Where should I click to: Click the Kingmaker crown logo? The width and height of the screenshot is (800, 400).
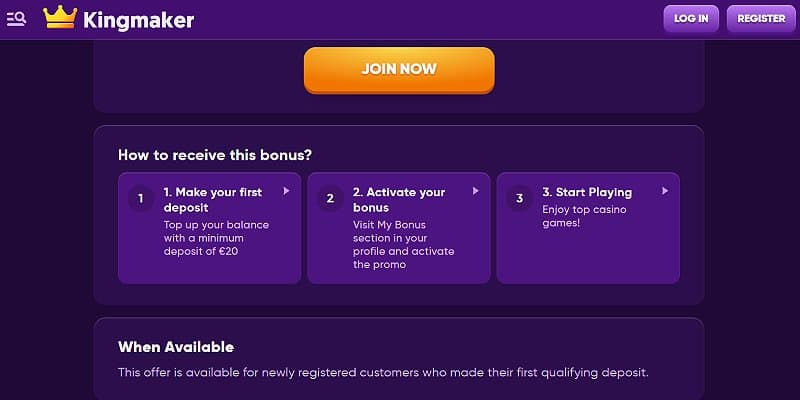pyautogui.click(x=60, y=18)
